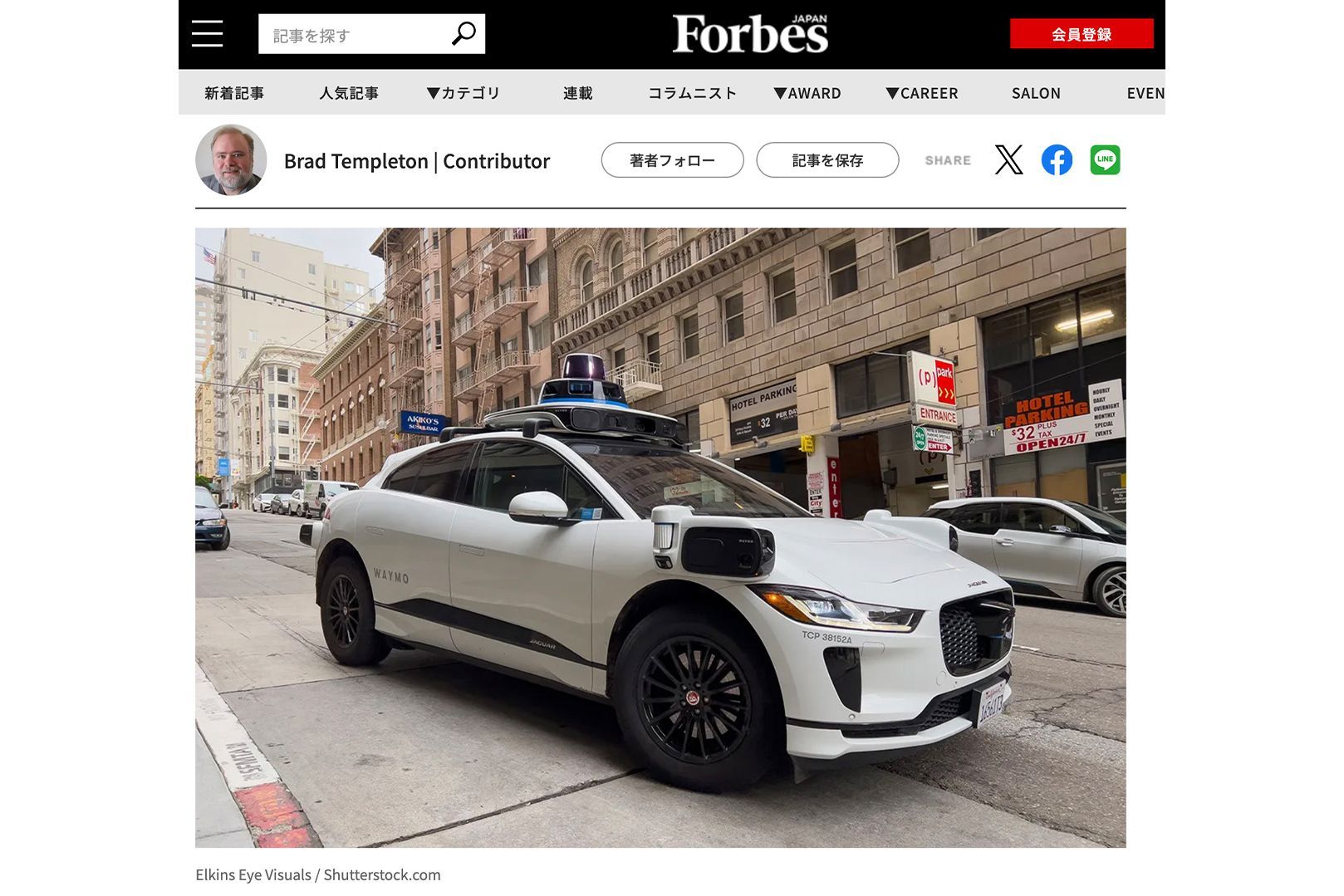The width and height of the screenshot is (1344, 896).
Task: Select the SALON nav item
Action: pos(1036,93)
